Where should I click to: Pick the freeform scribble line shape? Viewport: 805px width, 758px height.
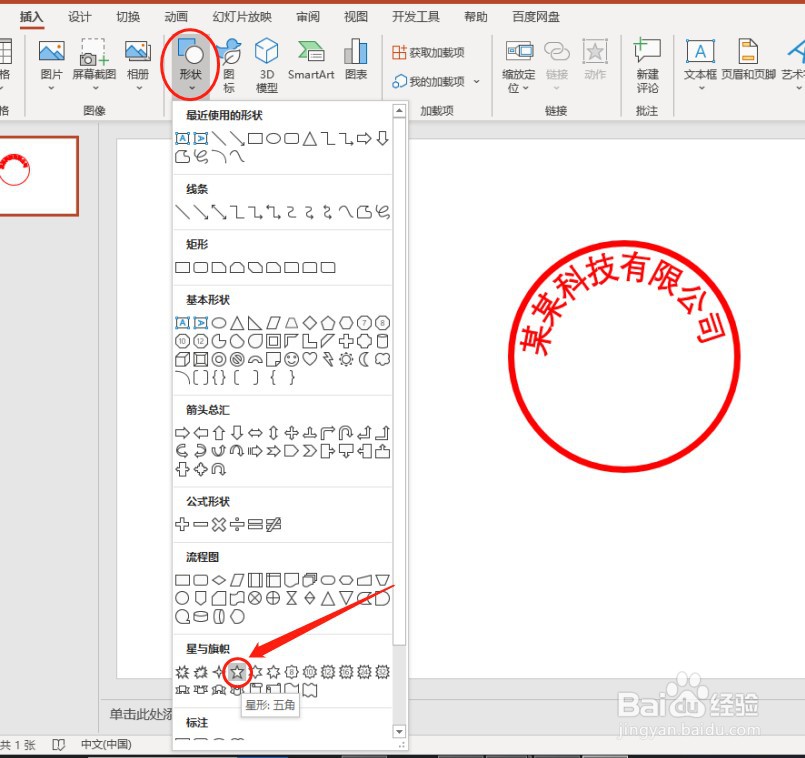point(382,212)
